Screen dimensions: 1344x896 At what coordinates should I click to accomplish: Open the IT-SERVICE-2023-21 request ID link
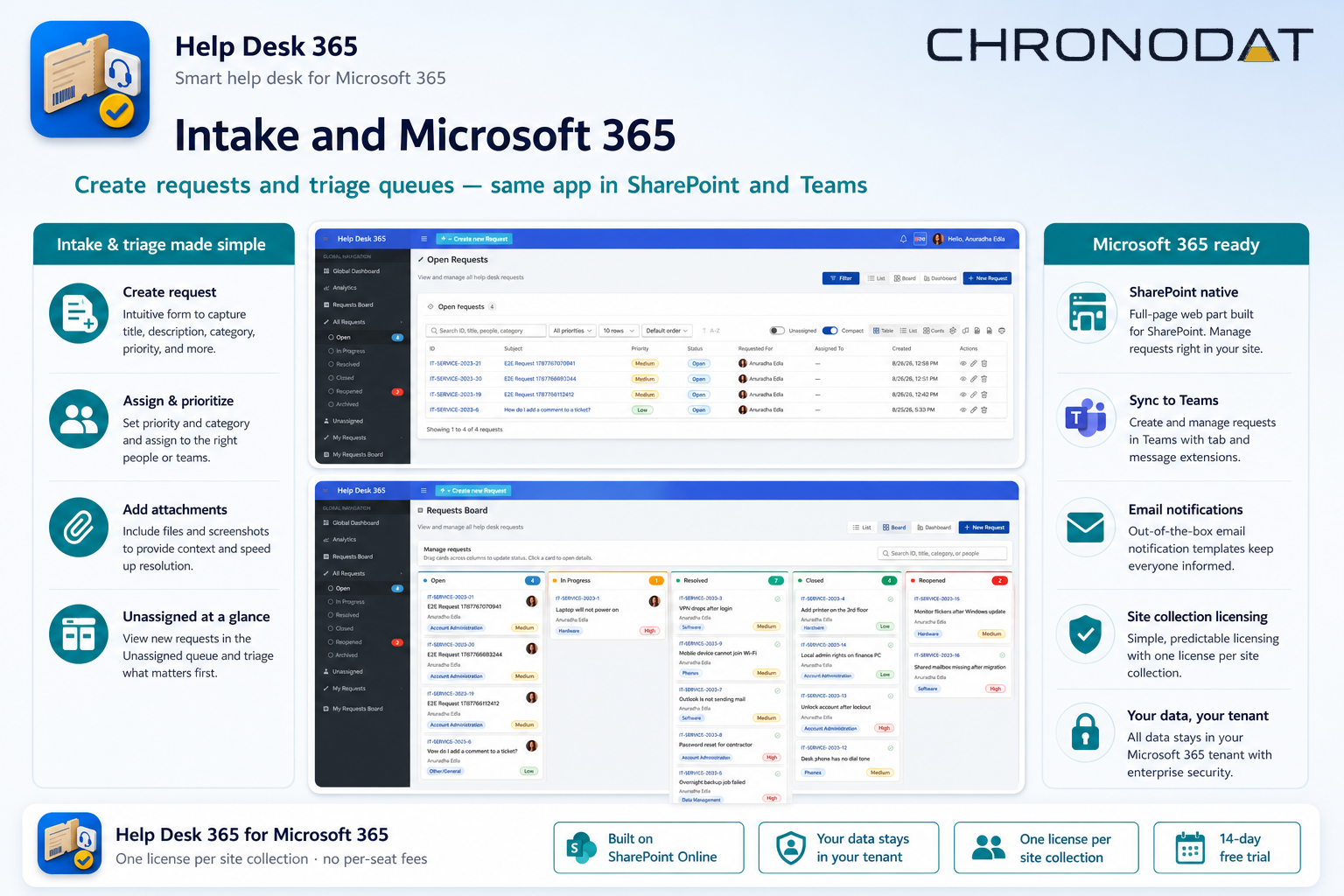pyautogui.click(x=455, y=363)
